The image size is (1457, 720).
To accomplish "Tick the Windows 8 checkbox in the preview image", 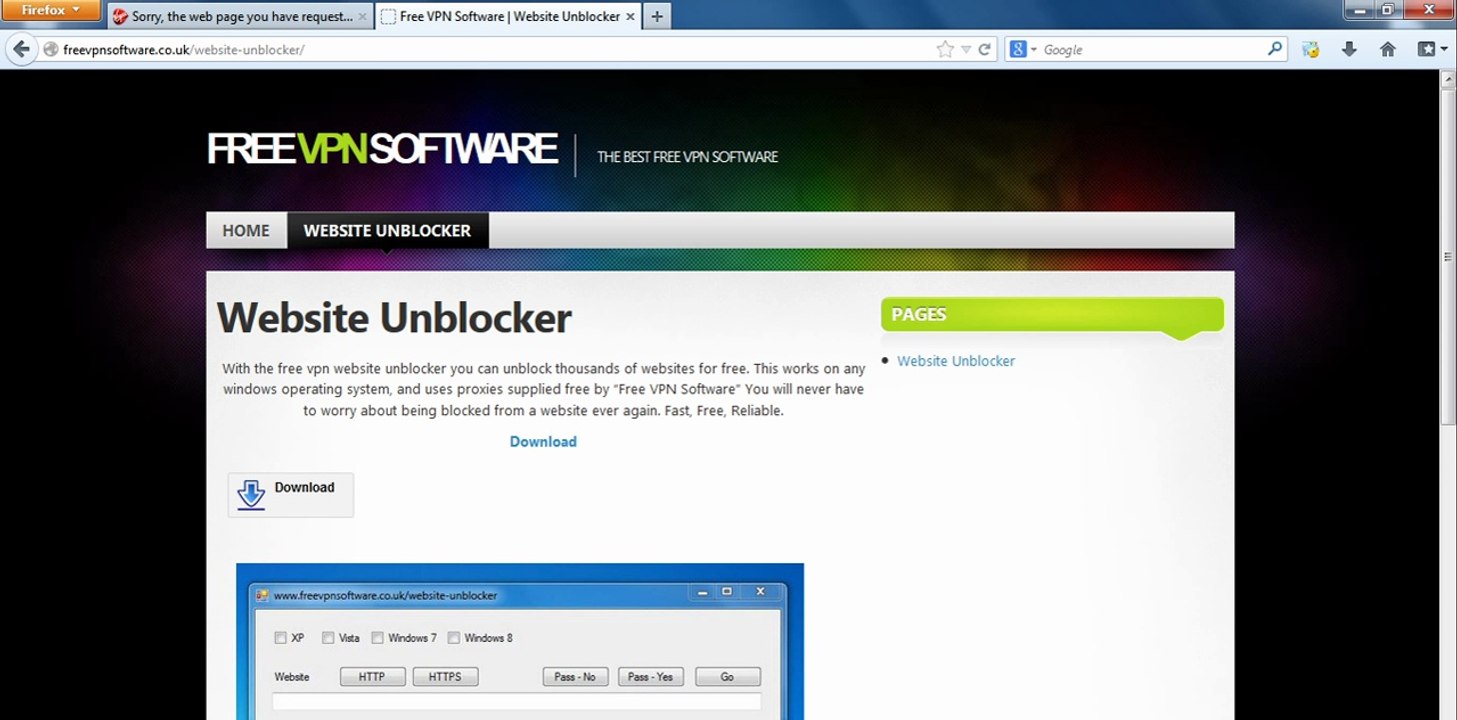I will pyautogui.click(x=454, y=638).
